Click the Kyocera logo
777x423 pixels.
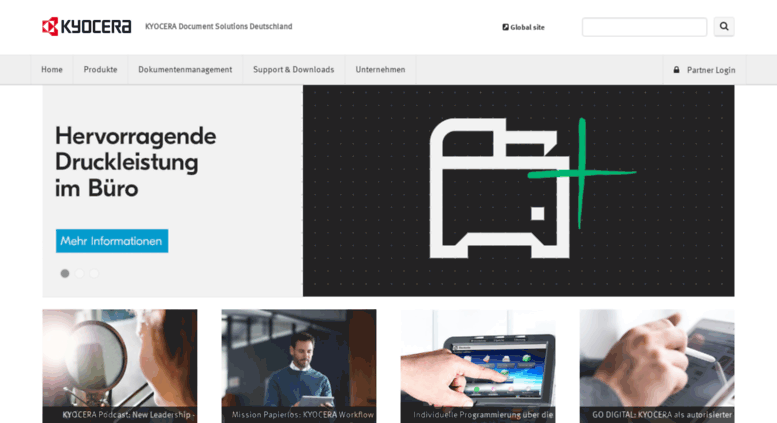pos(86,27)
